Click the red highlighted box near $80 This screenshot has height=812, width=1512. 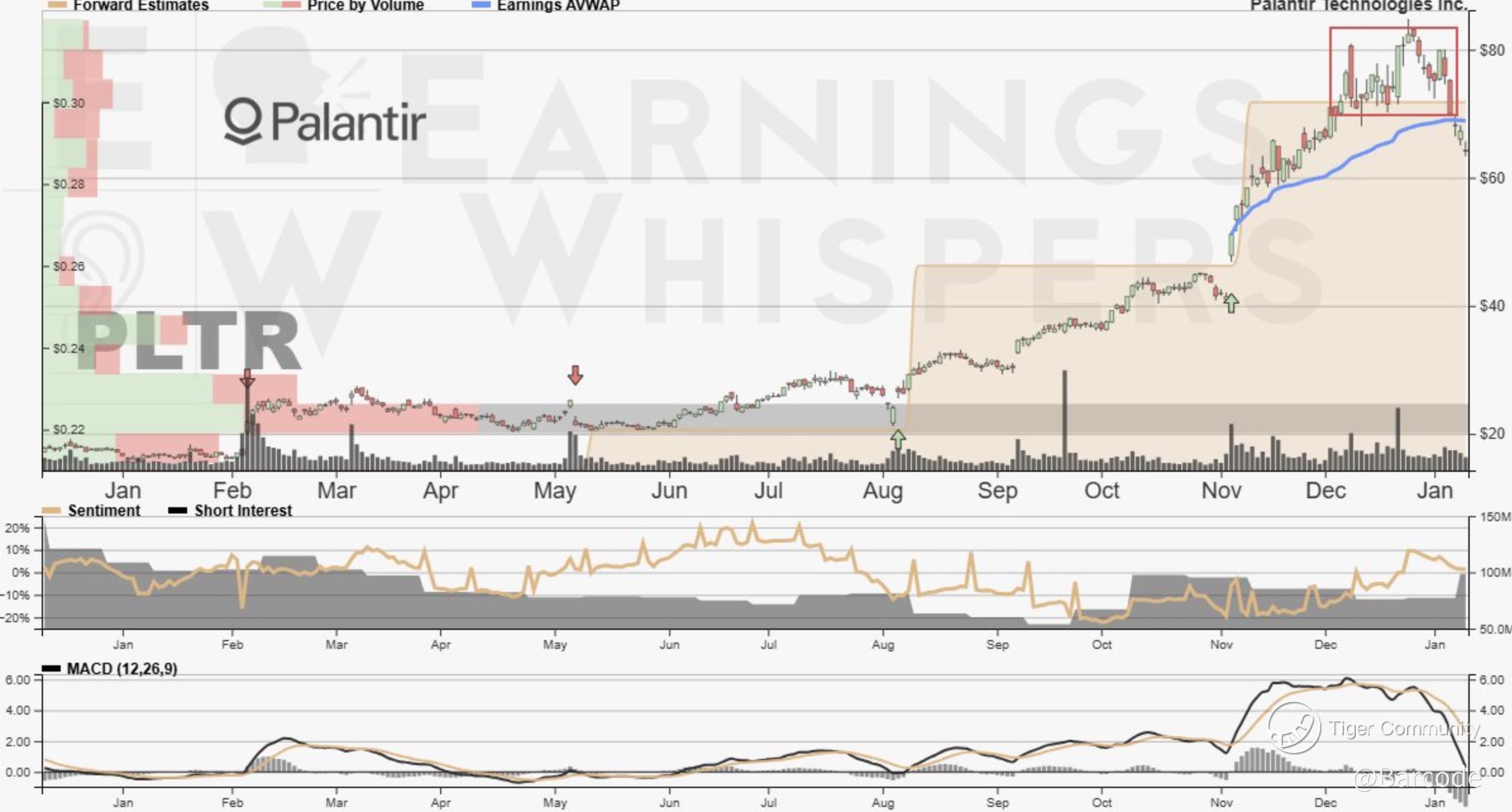[1393, 71]
